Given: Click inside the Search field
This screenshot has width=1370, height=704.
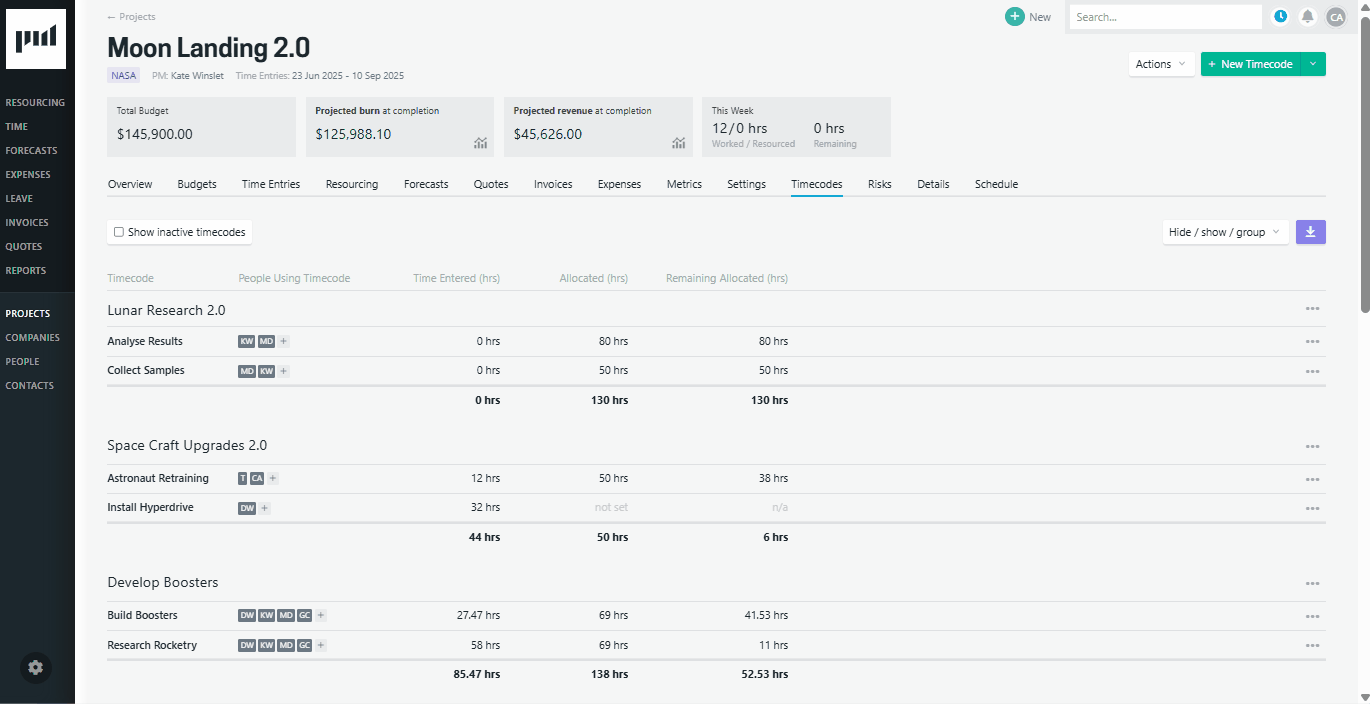Looking at the screenshot, I should point(1164,16).
